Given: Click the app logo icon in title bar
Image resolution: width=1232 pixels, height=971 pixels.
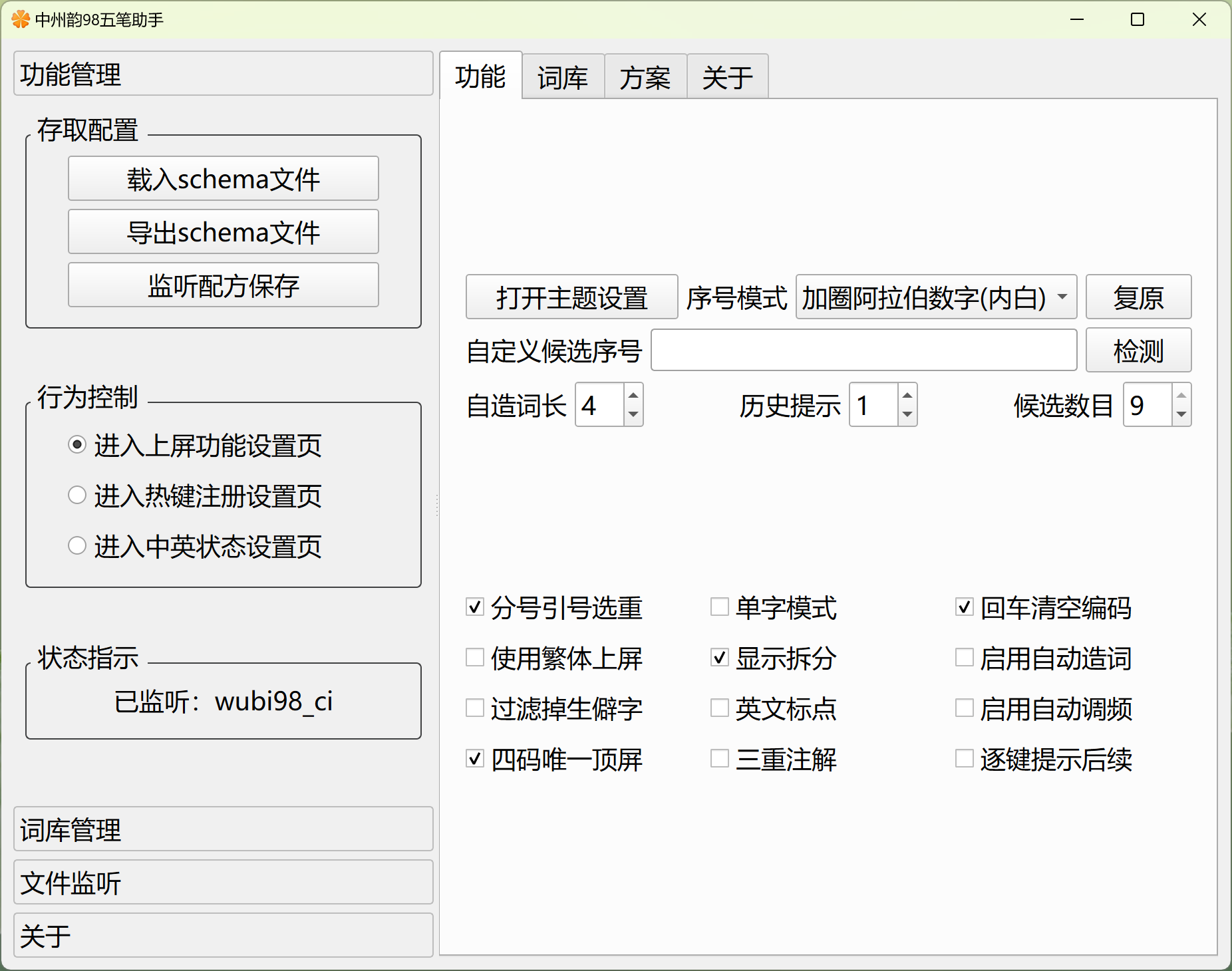Looking at the screenshot, I should [x=21, y=19].
